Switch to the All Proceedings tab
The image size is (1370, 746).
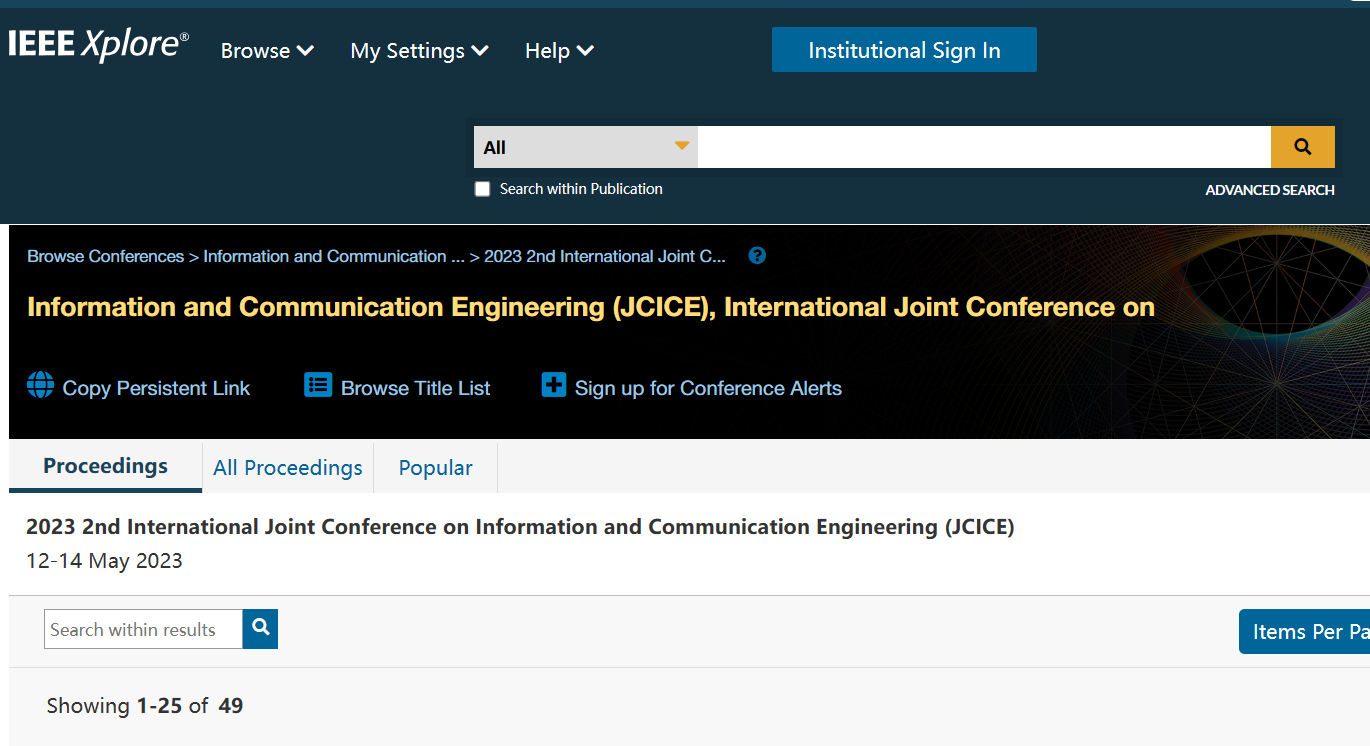pyautogui.click(x=288, y=468)
